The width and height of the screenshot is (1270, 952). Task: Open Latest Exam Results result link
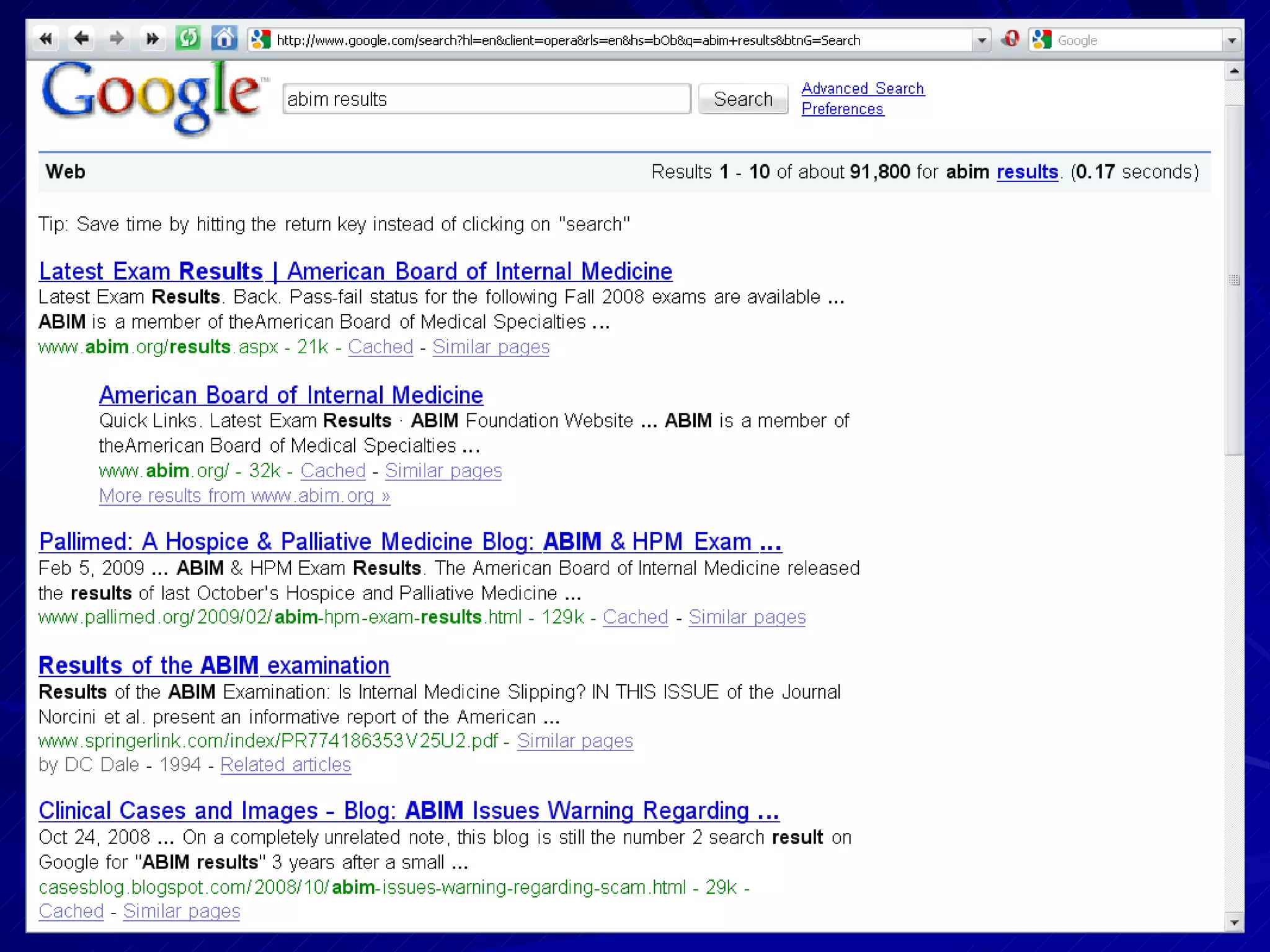coord(355,271)
